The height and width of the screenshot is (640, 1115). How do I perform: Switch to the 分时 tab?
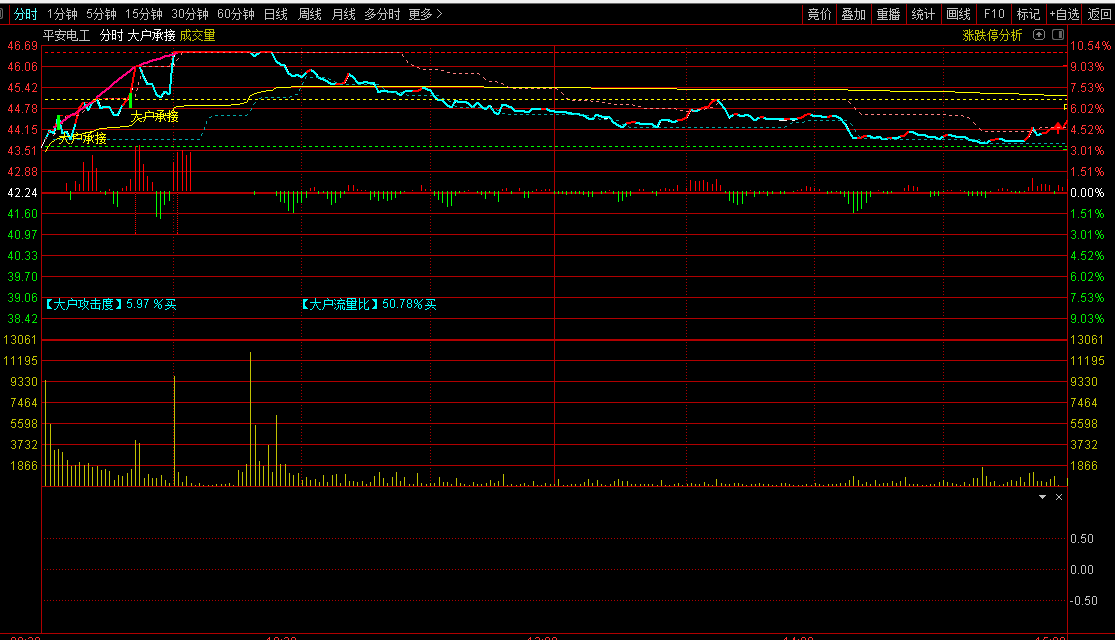pyautogui.click(x=26, y=14)
